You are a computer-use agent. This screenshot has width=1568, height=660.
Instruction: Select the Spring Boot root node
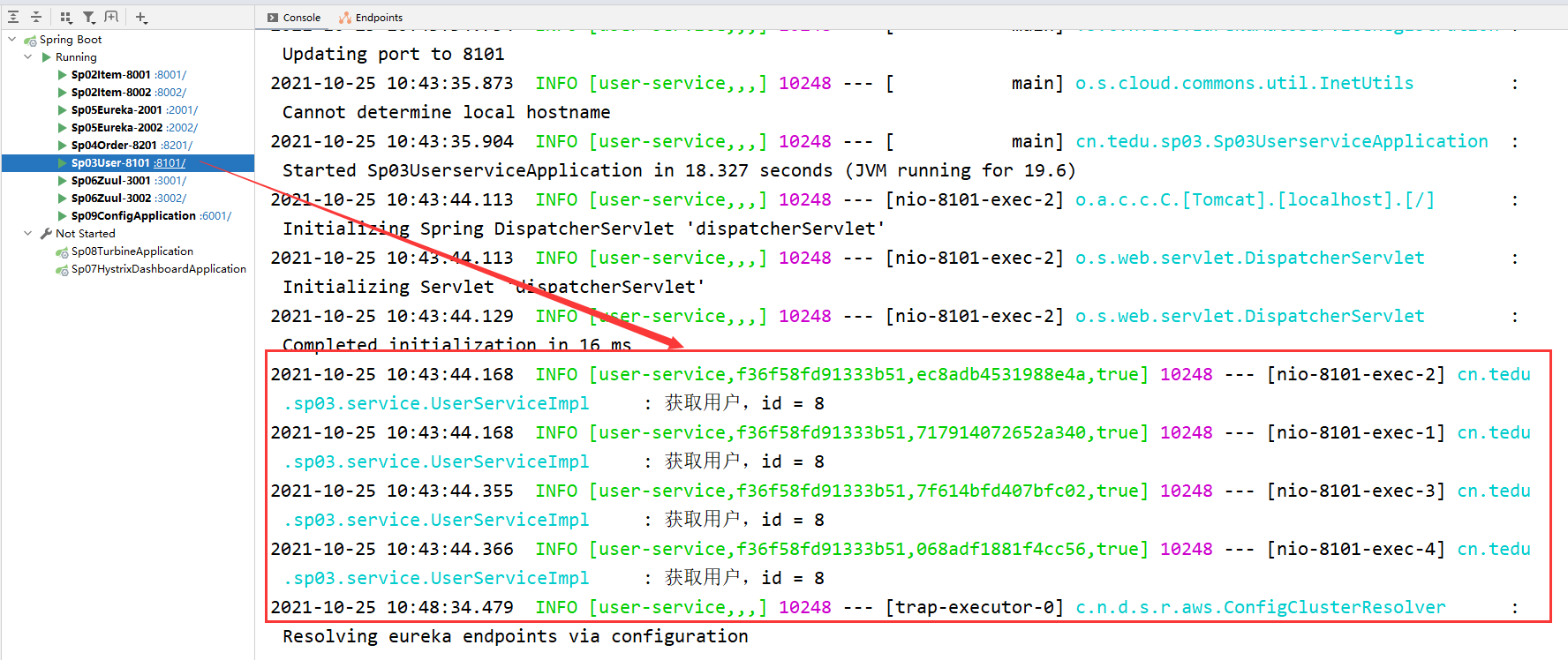tap(71, 40)
